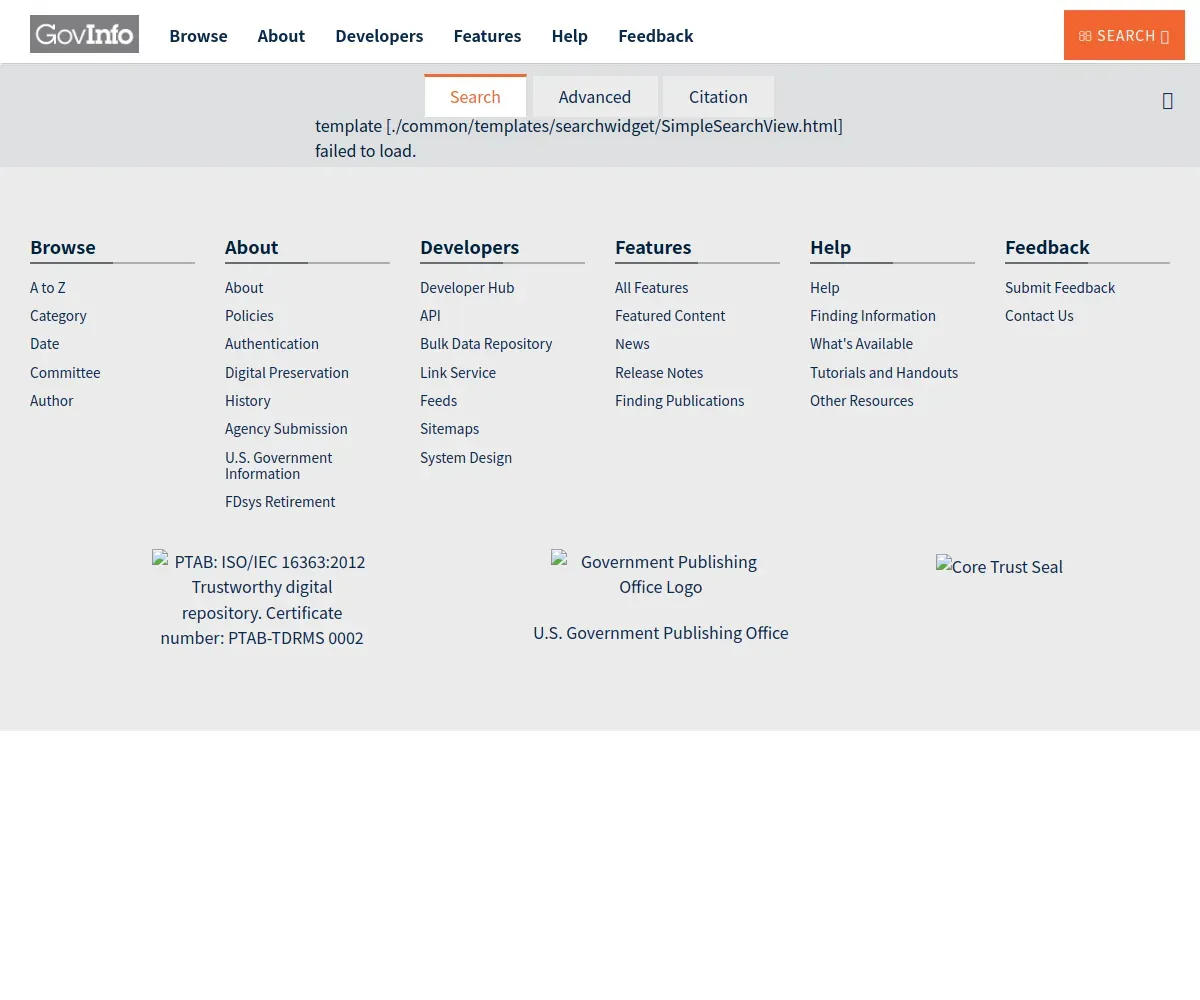1200x1000 pixels.
Task: Open Release Notes link
Action: click(x=659, y=373)
